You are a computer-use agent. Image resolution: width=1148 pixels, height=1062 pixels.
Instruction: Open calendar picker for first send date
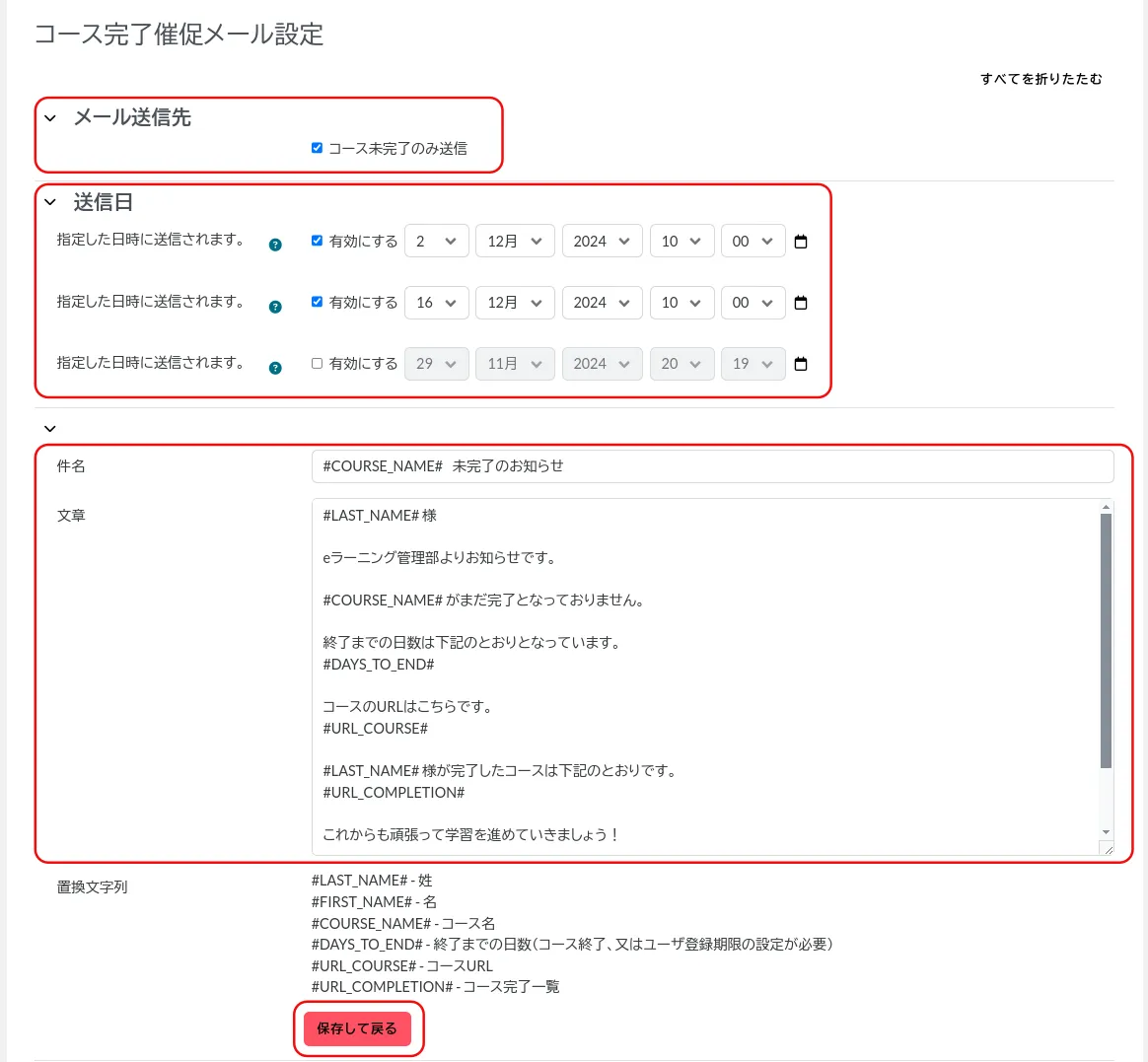pos(801,242)
